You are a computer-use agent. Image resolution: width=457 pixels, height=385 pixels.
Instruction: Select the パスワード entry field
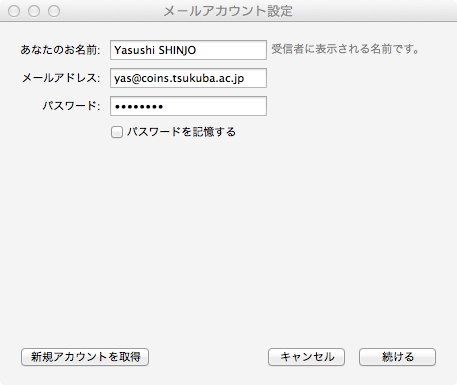pyautogui.click(x=188, y=106)
